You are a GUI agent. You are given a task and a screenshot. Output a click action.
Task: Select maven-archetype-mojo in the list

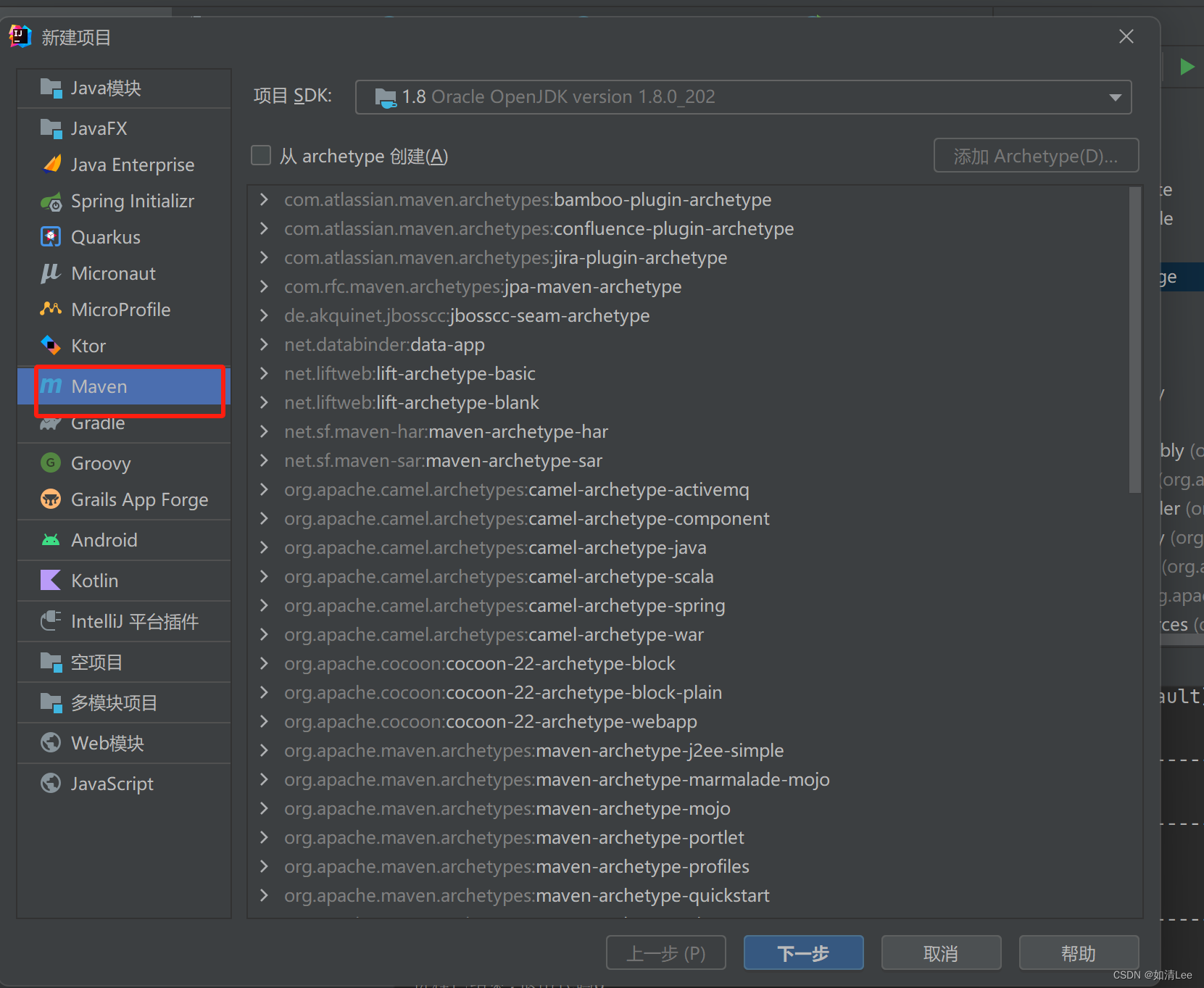(507, 808)
